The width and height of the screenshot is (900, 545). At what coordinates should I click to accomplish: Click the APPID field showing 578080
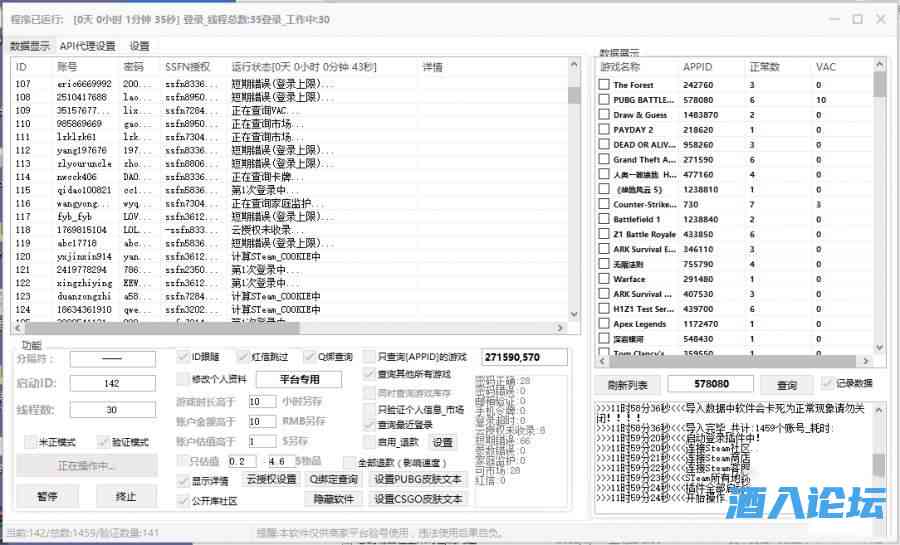click(711, 384)
